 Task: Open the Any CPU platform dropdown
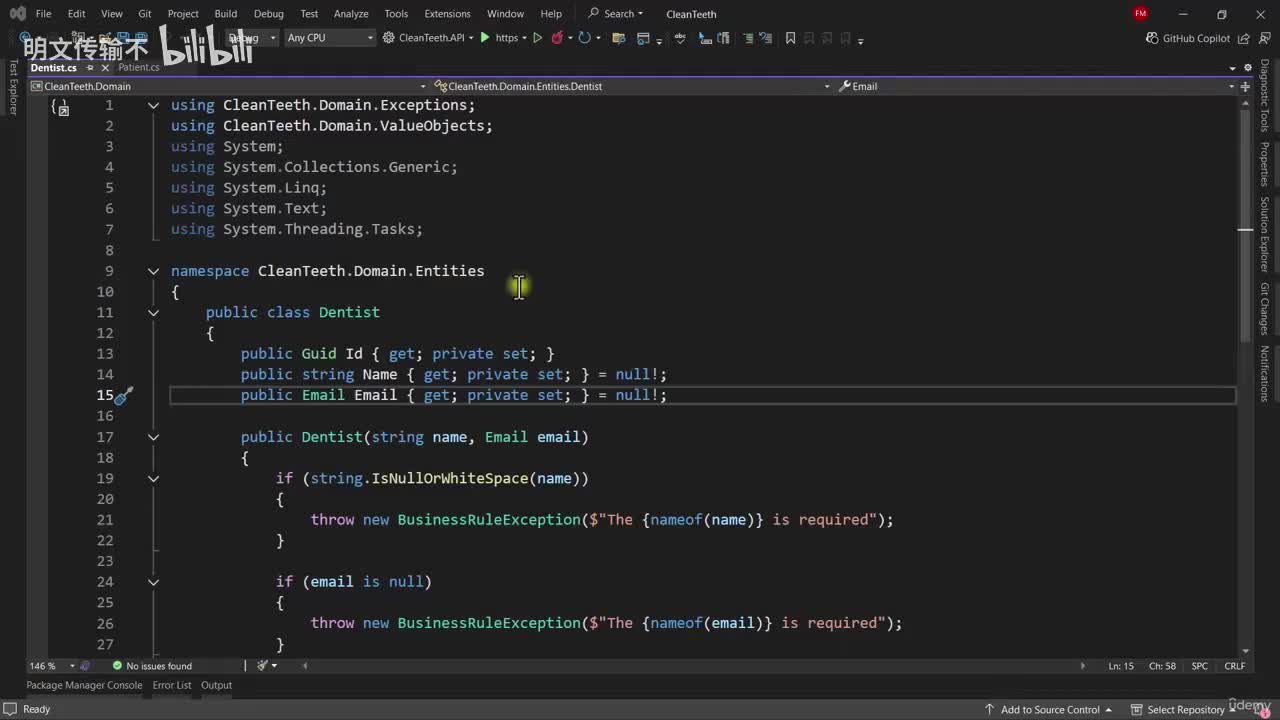pyautogui.click(x=329, y=38)
